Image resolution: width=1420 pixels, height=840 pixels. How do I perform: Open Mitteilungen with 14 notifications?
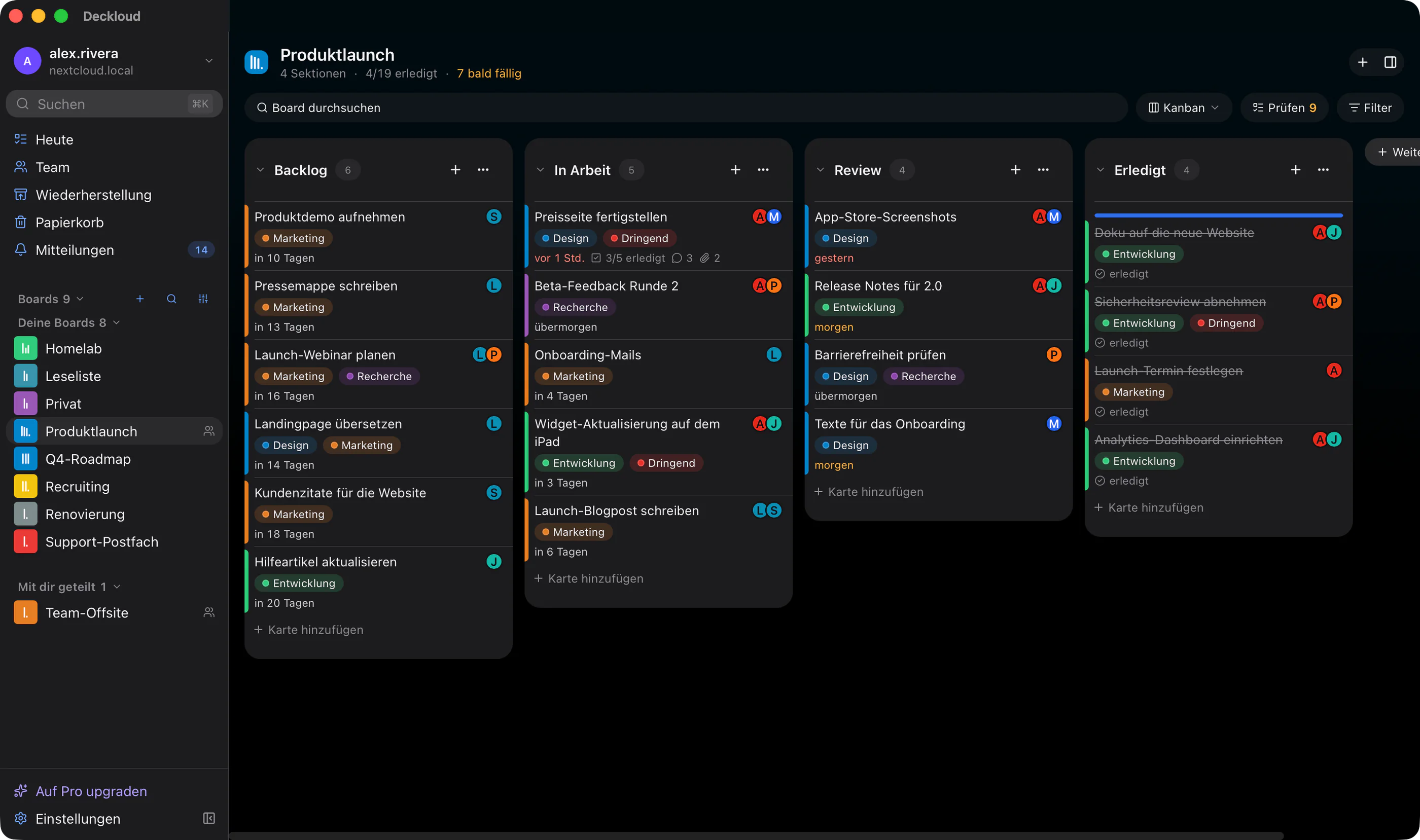point(115,250)
